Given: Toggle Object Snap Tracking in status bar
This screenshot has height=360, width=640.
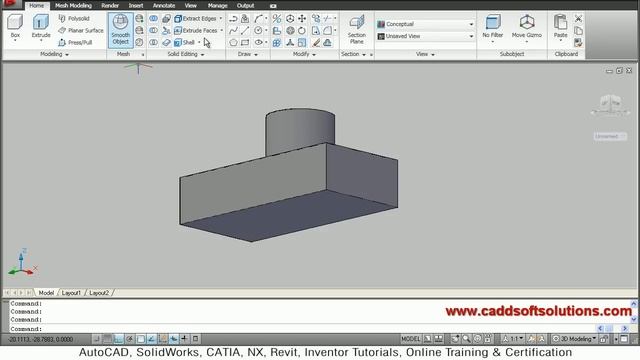Looking at the screenshot, I should [x=151, y=339].
